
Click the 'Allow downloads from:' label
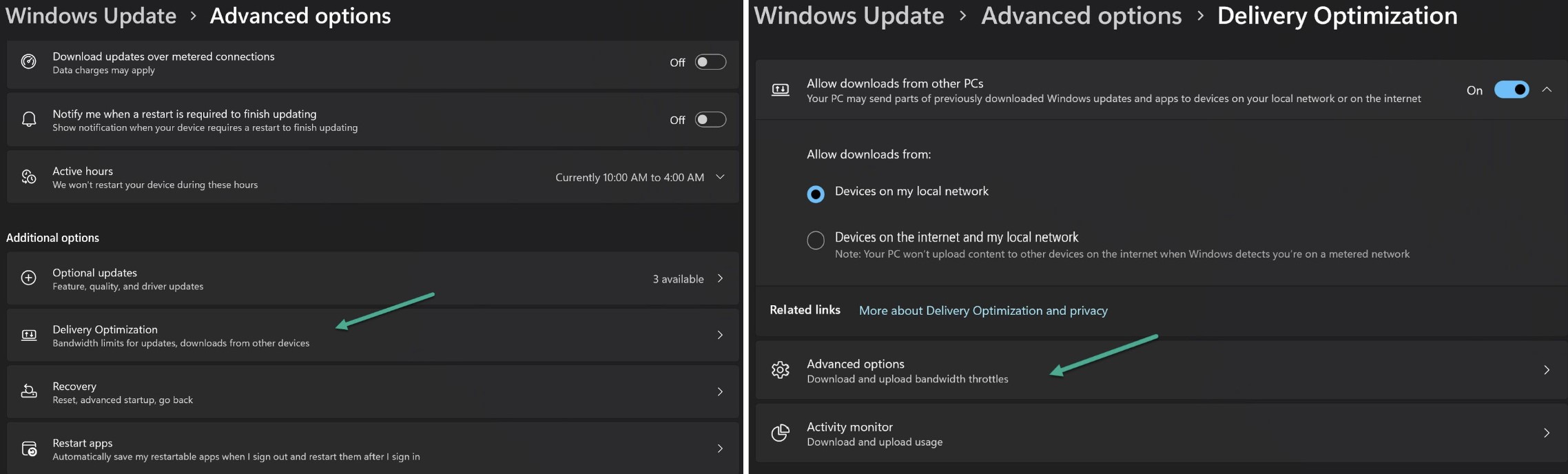point(869,154)
